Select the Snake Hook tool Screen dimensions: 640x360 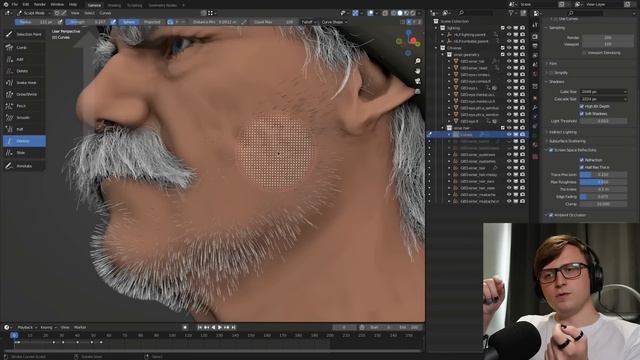pos(24,82)
